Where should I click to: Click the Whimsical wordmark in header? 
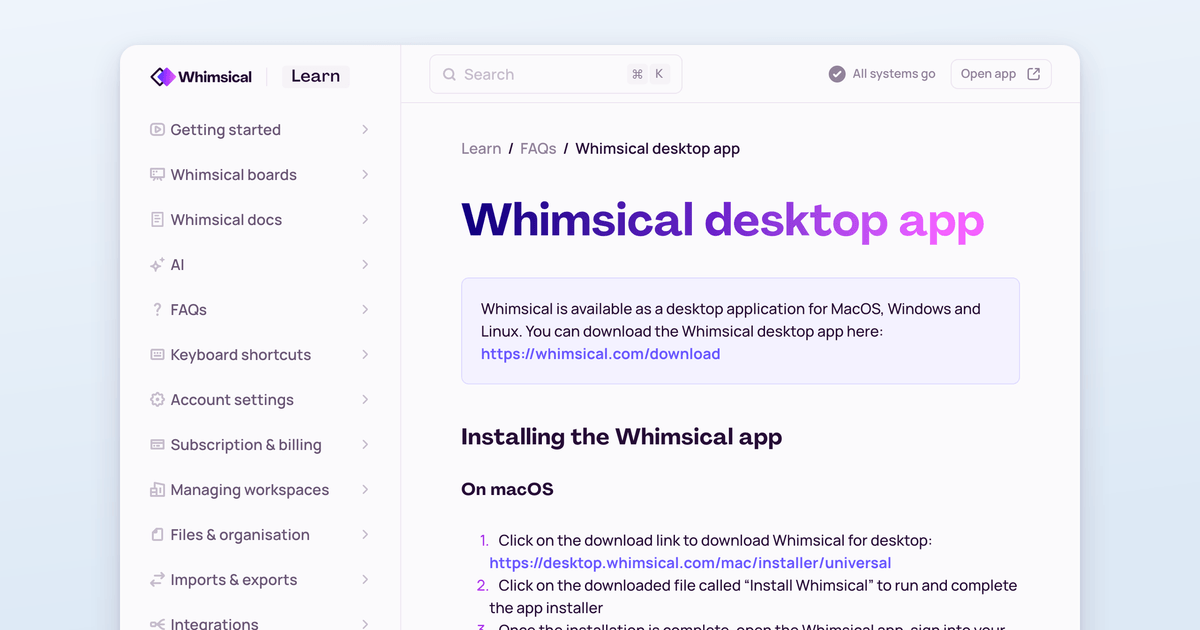tap(215, 77)
